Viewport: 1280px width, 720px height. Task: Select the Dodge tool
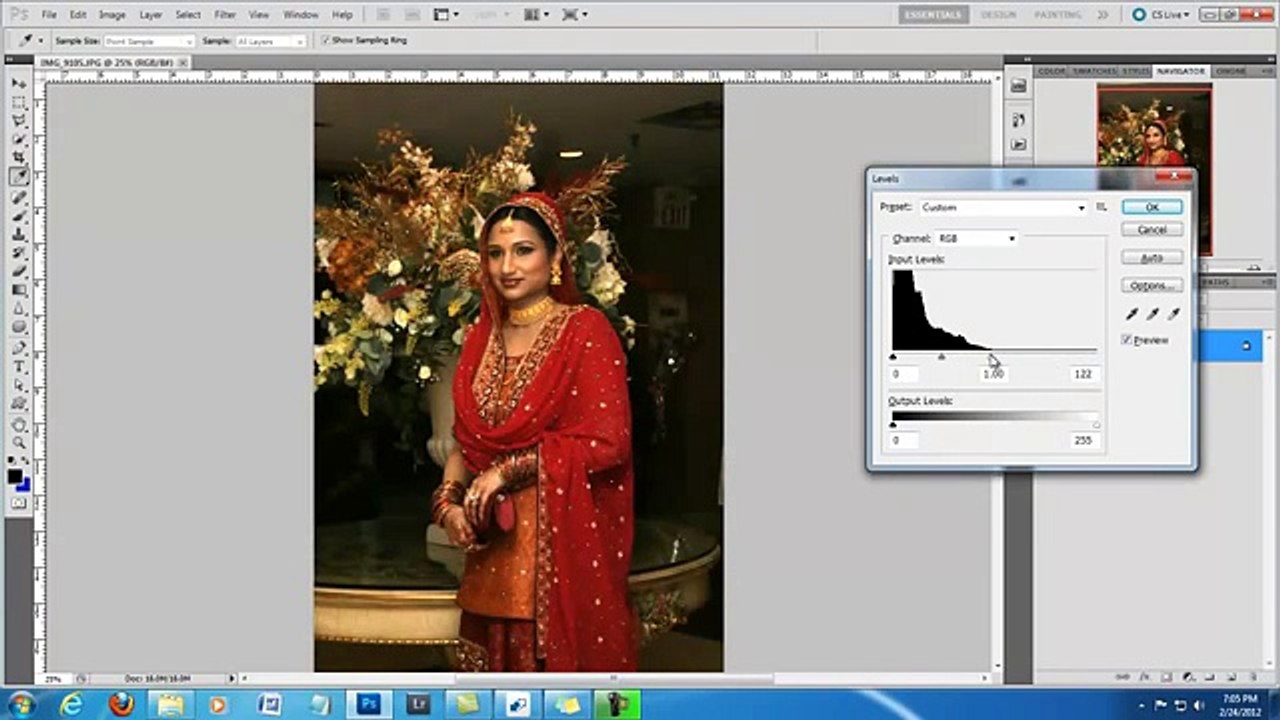19,327
